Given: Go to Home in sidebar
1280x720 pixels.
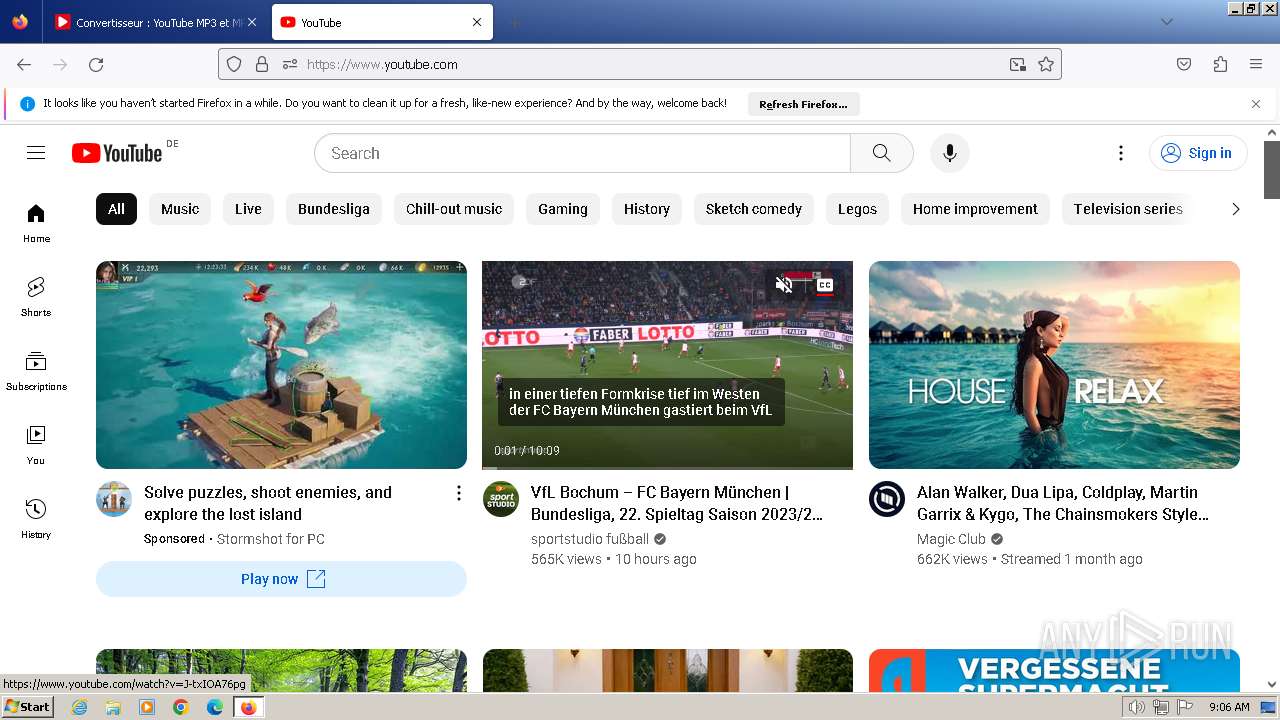Looking at the screenshot, I should (36, 223).
